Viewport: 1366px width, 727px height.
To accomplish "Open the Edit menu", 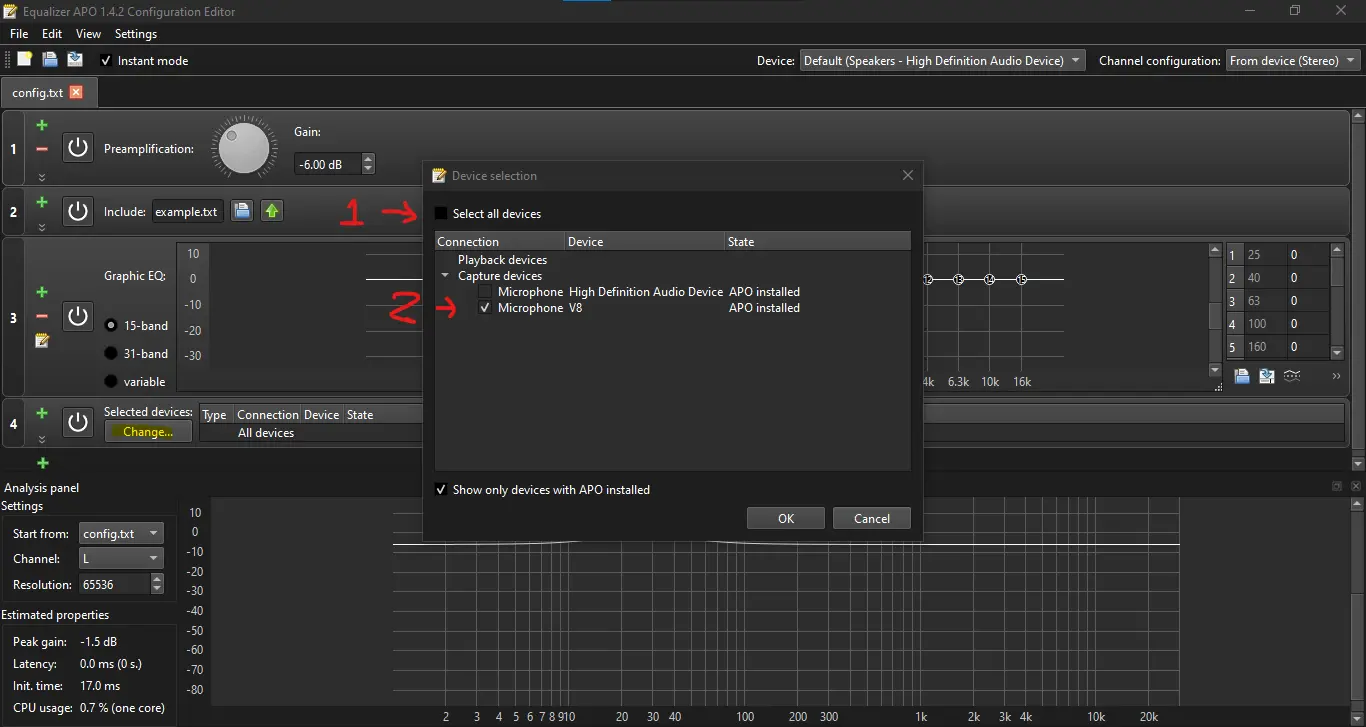I will pyautogui.click(x=52, y=34).
